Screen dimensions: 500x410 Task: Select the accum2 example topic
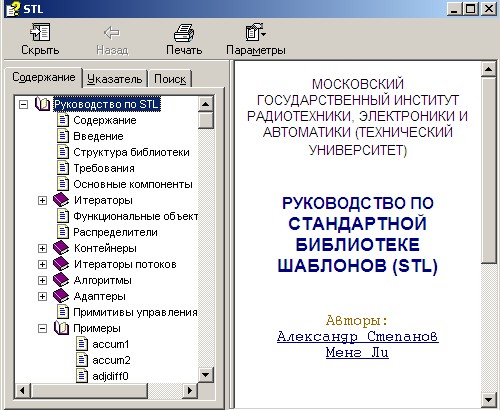point(111,360)
